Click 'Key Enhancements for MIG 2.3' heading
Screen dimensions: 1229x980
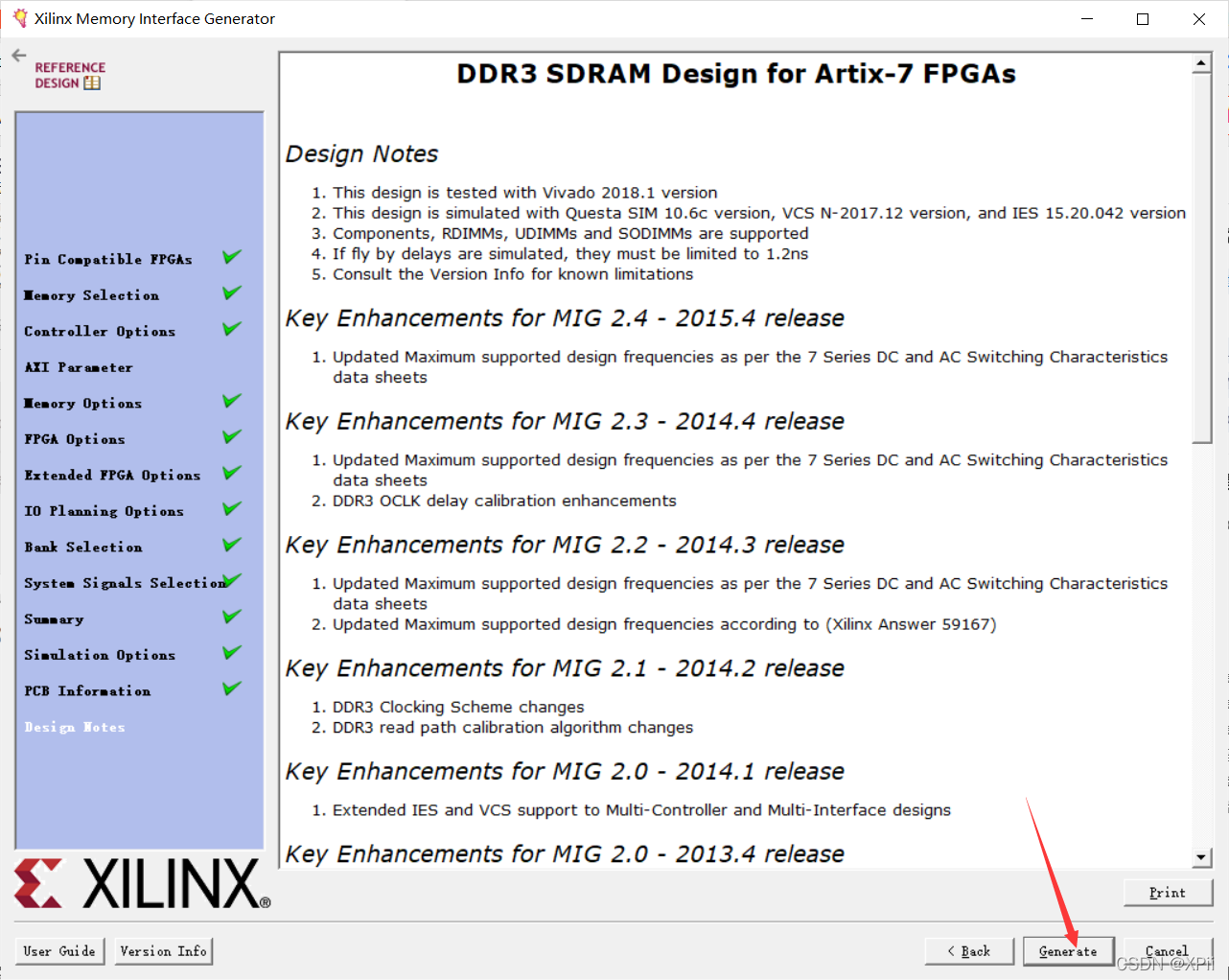565,422
